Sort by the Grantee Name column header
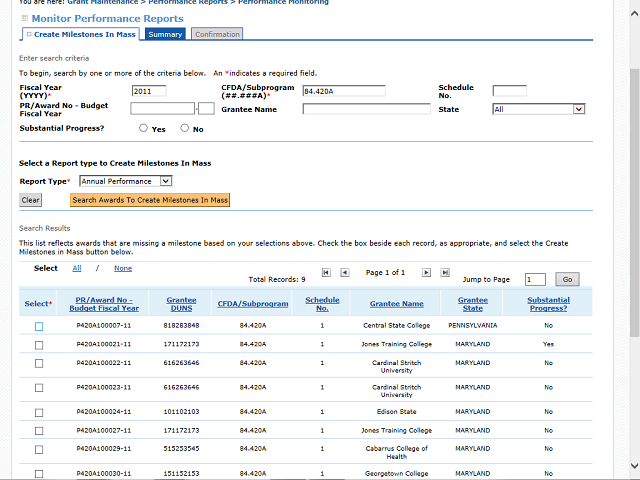Image resolution: width=640 pixels, height=480 pixels. pyautogui.click(x=396, y=304)
